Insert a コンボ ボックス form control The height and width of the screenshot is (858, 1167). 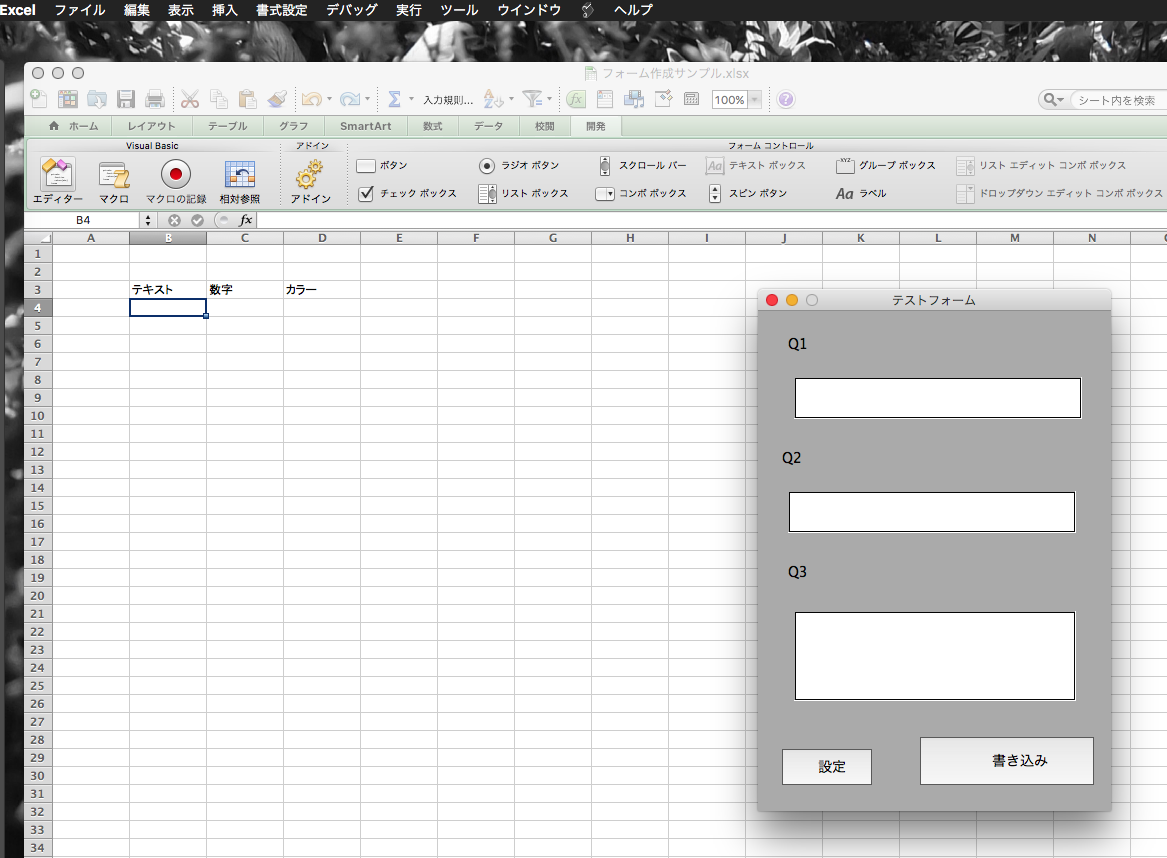[x=605, y=194]
